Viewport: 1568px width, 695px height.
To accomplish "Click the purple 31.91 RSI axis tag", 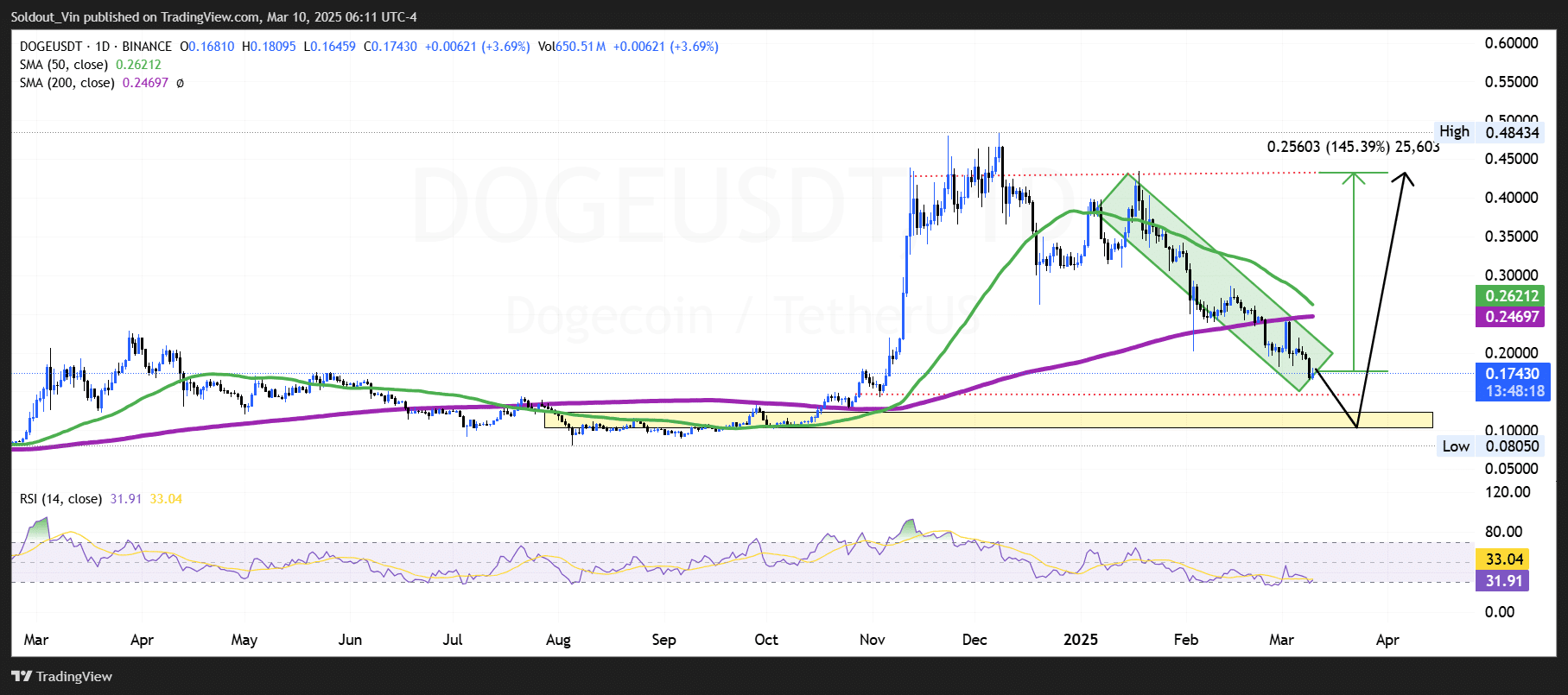I will (1504, 581).
